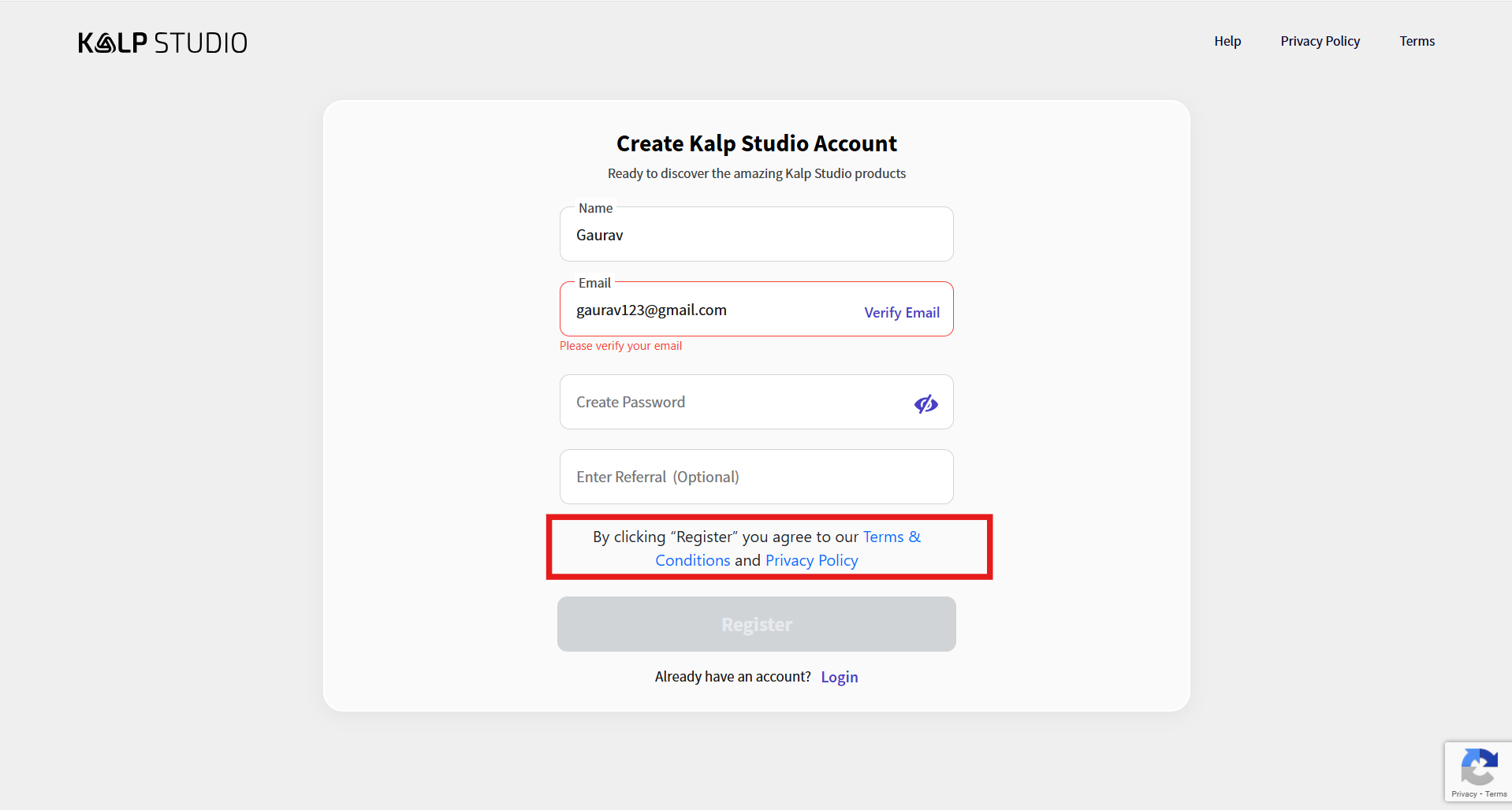Go to the Login link
This screenshot has height=810, width=1512.
[x=839, y=678]
